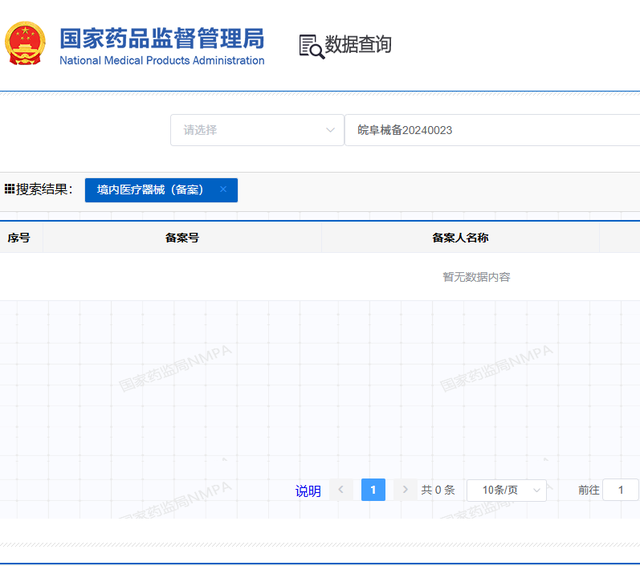Click the grid icon beside 搜索结果

pyautogui.click(x=9, y=189)
